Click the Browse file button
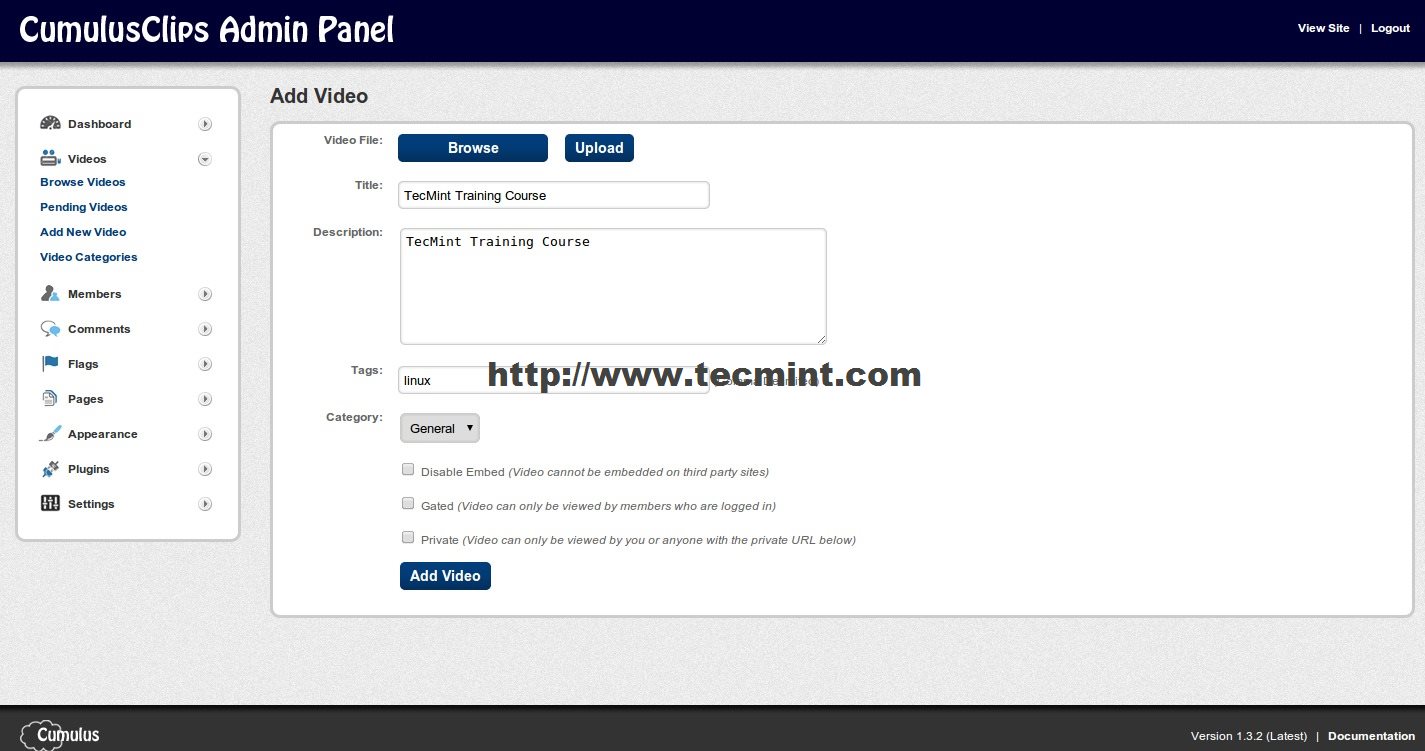This screenshot has height=751, width=1425. (x=473, y=148)
